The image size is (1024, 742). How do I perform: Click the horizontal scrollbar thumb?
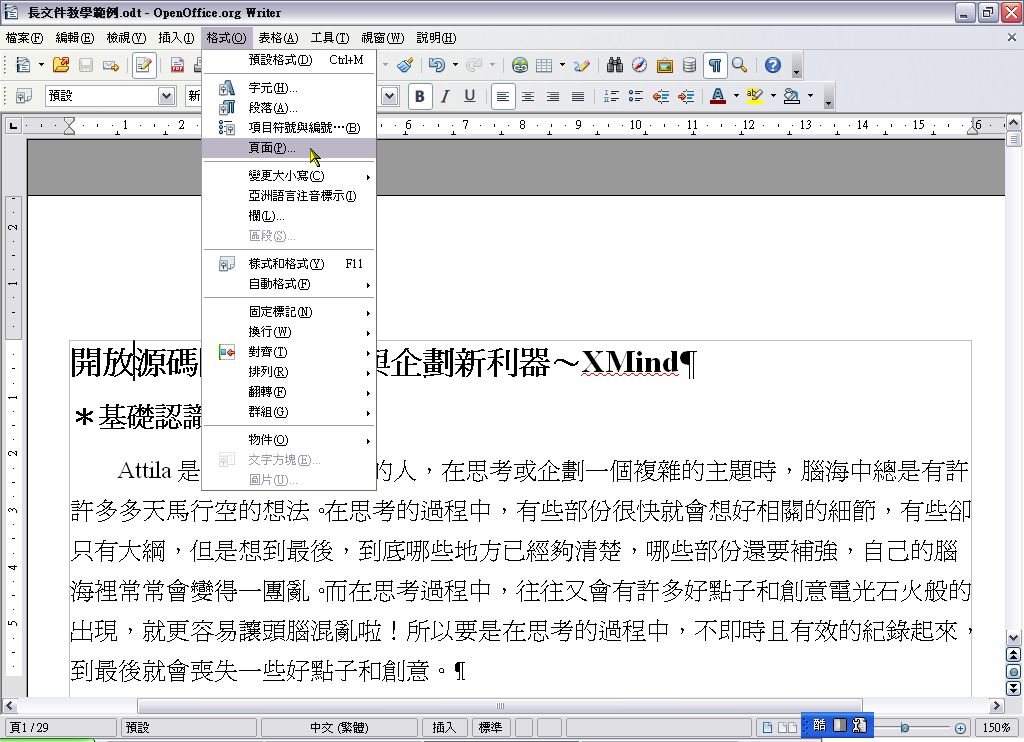(500, 705)
